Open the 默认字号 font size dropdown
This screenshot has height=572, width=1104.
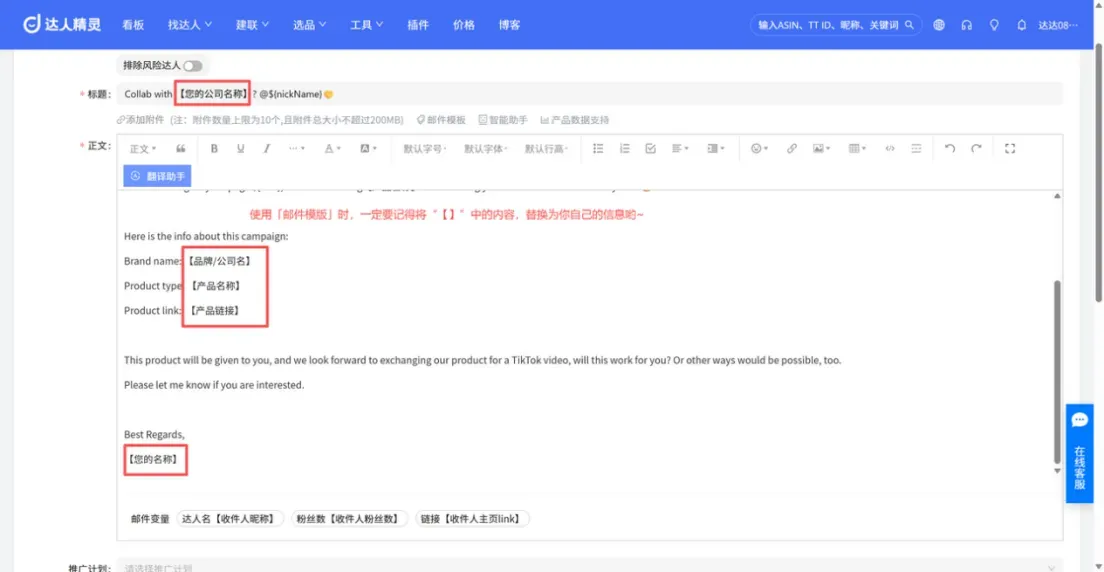click(425, 149)
